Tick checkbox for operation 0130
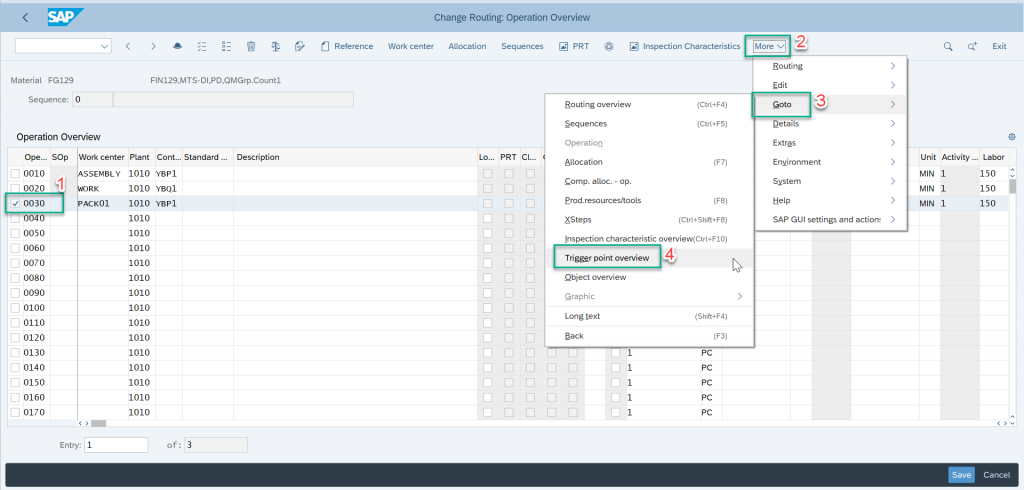This screenshot has height=490, width=1024. [x=15, y=353]
